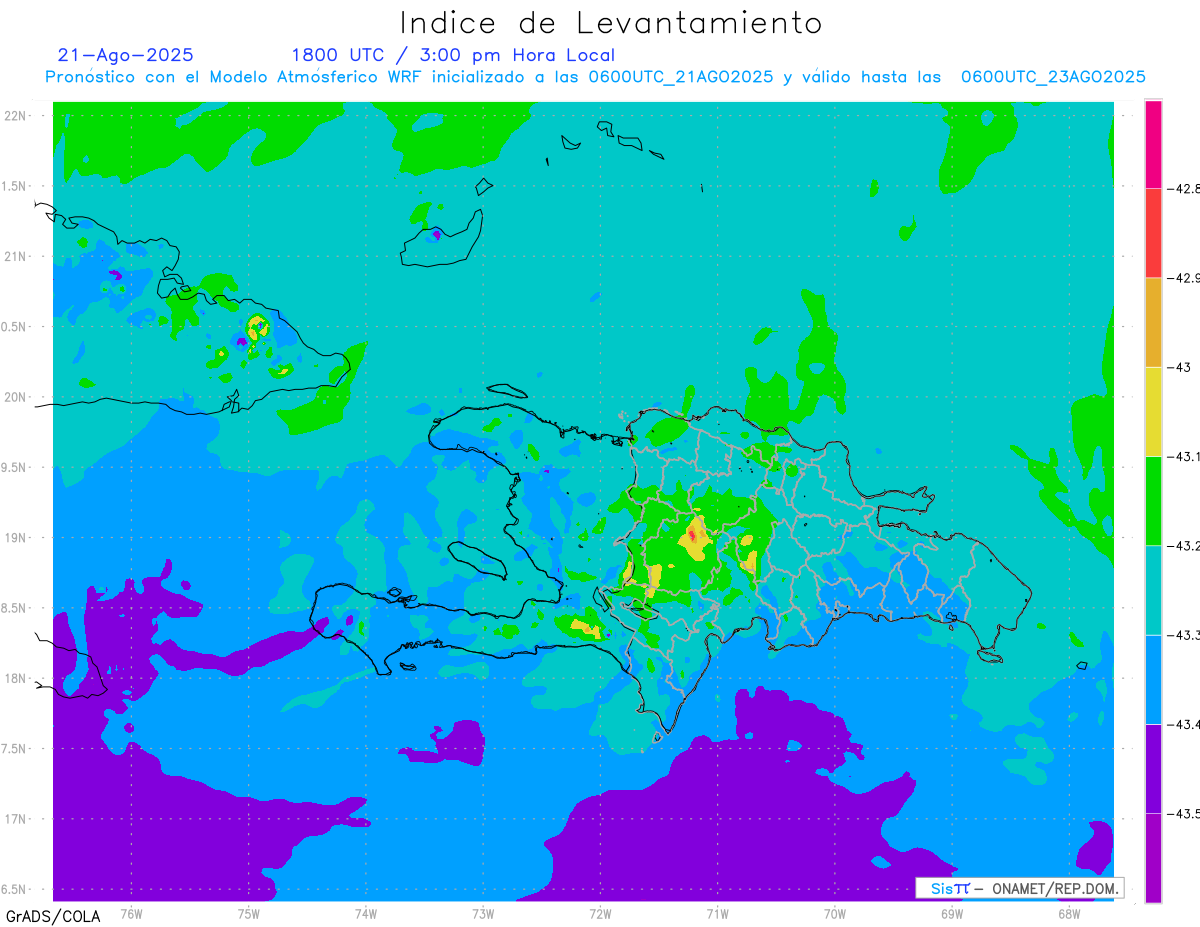Click the colorbar value "-43.2"
Screen dimensions: 1200x927
coord(1186,545)
